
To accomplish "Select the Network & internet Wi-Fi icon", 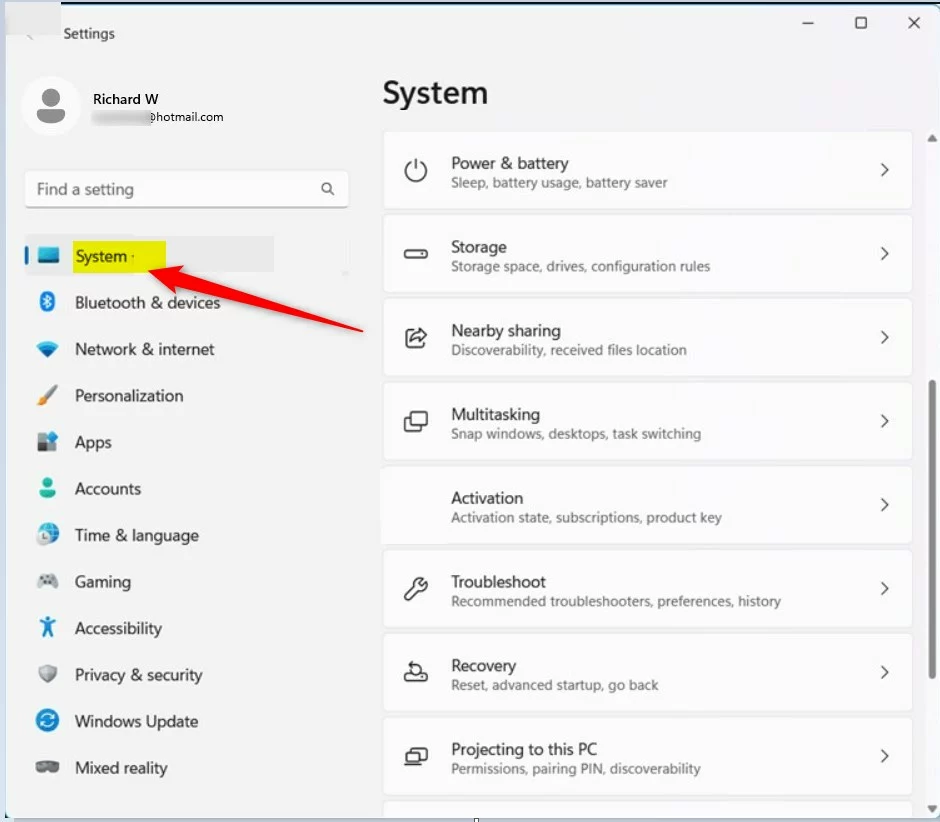I will [x=47, y=349].
